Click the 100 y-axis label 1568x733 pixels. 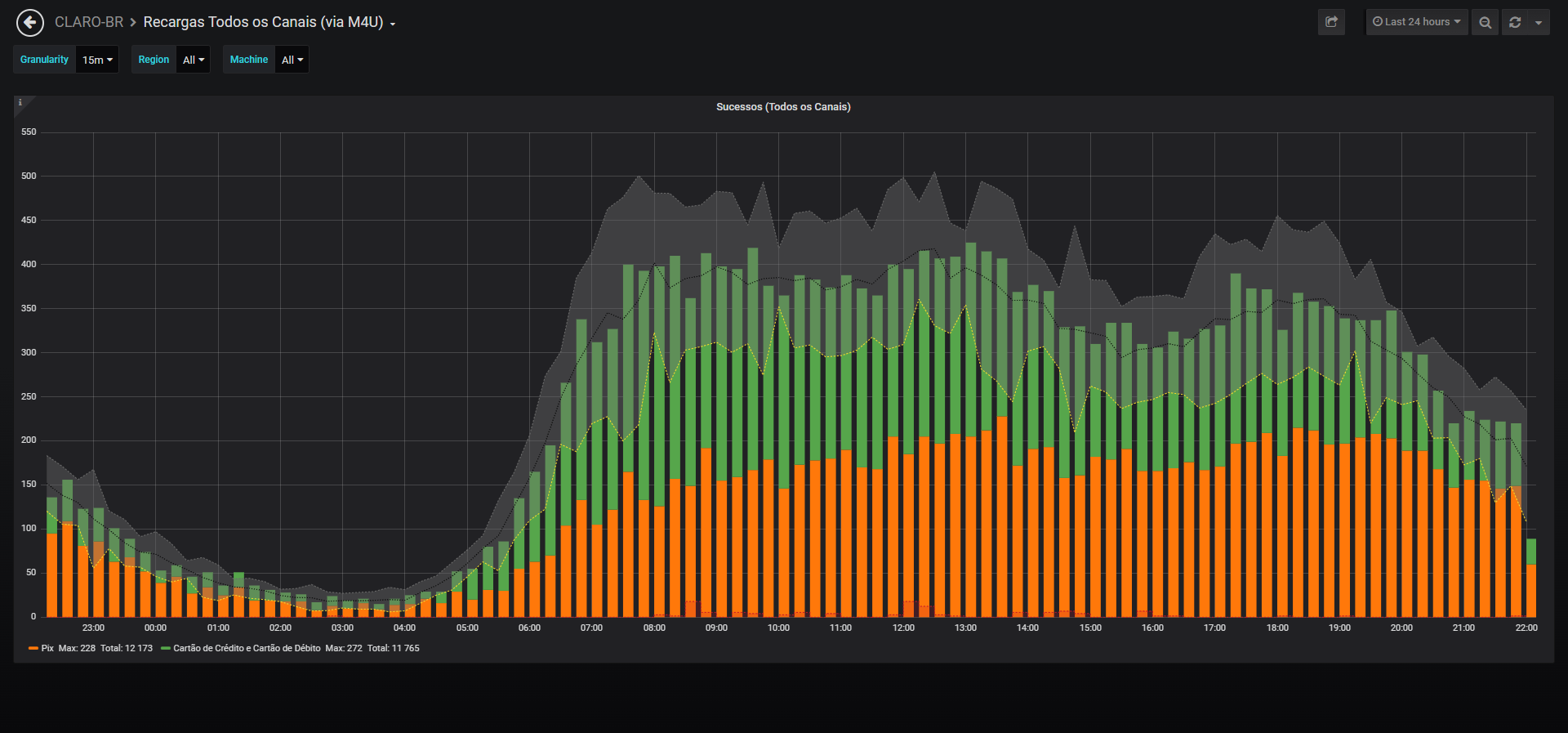coord(29,528)
